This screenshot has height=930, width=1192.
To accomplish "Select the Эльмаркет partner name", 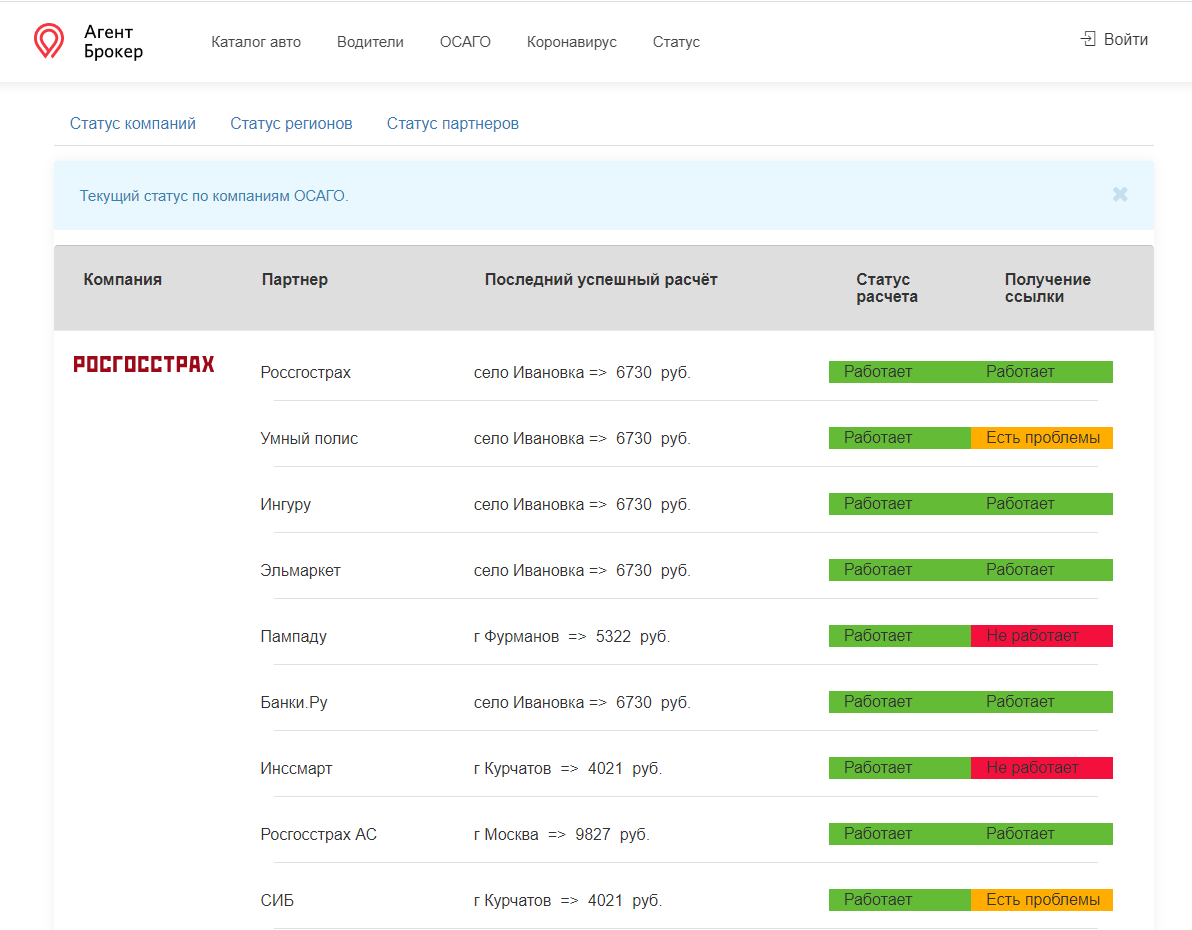I will click(x=300, y=570).
